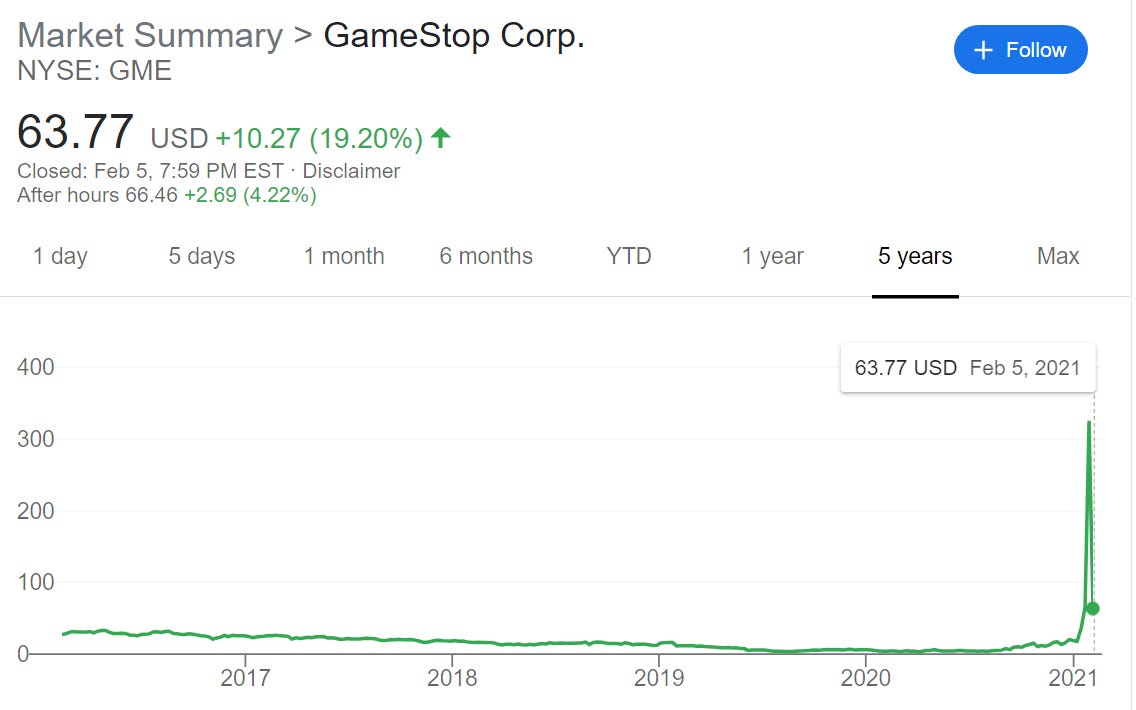1136x710 pixels.
Task: Click the 2017 label on x-axis
Action: coord(245,678)
